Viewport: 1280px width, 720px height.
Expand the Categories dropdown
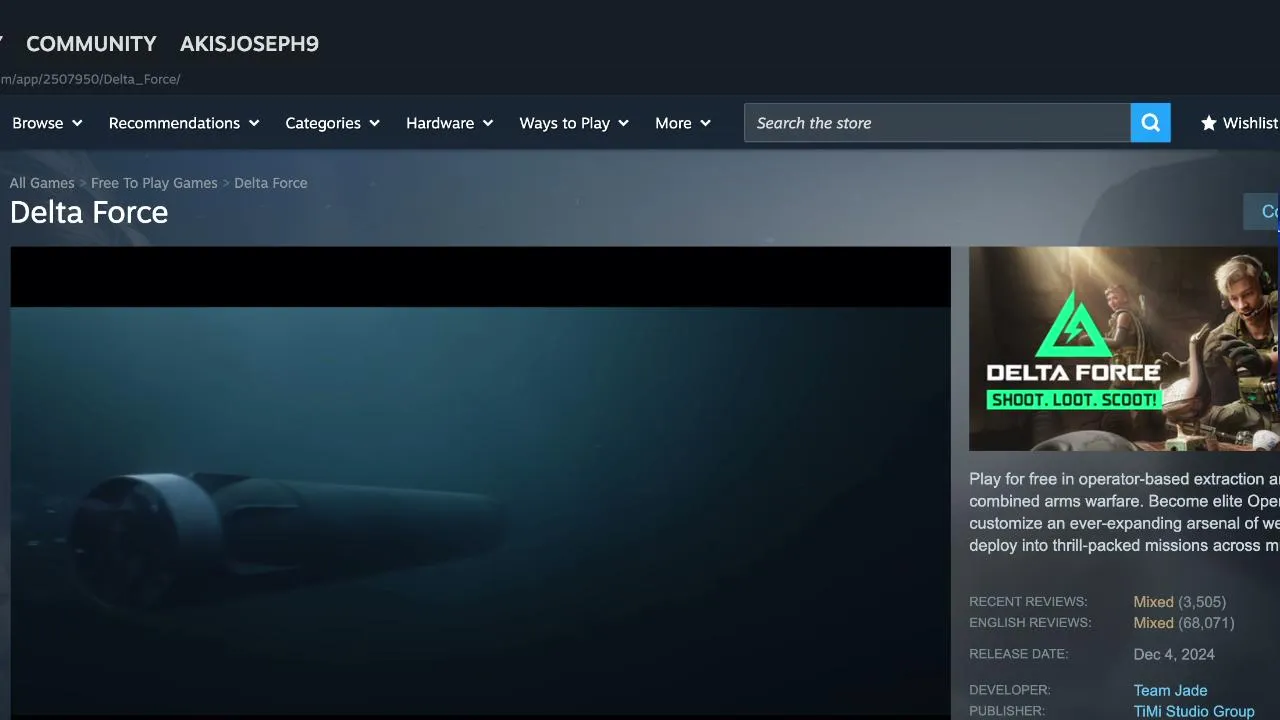[x=333, y=123]
